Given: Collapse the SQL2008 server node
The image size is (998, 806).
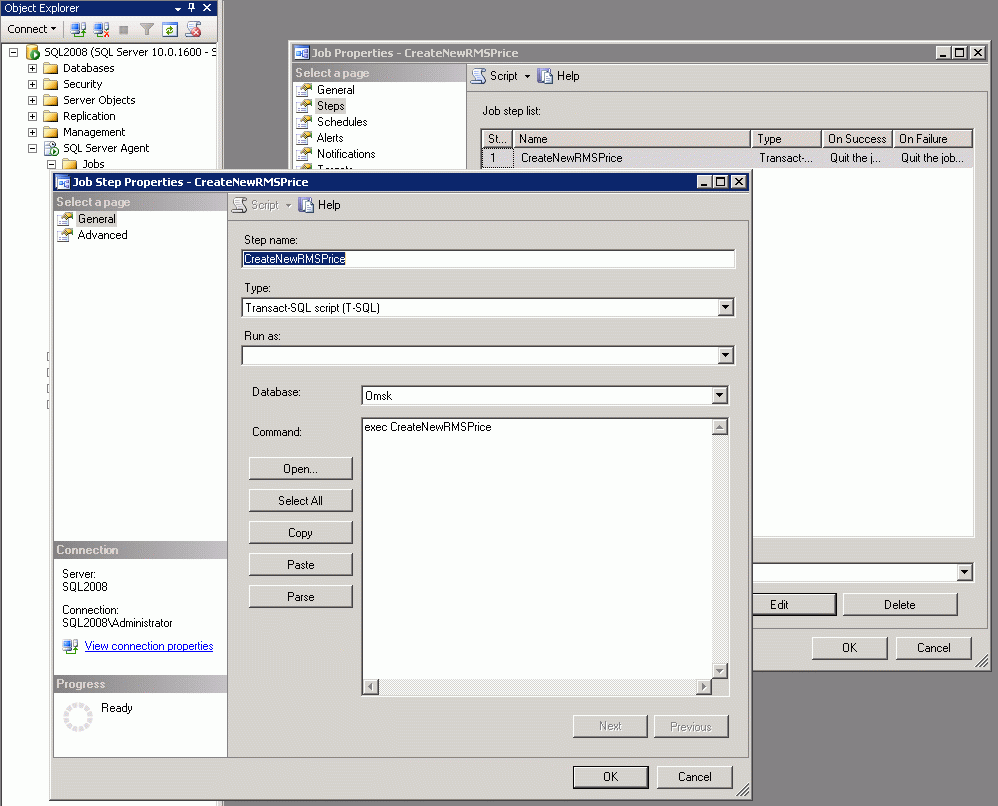Looking at the screenshot, I should pos(13,52).
